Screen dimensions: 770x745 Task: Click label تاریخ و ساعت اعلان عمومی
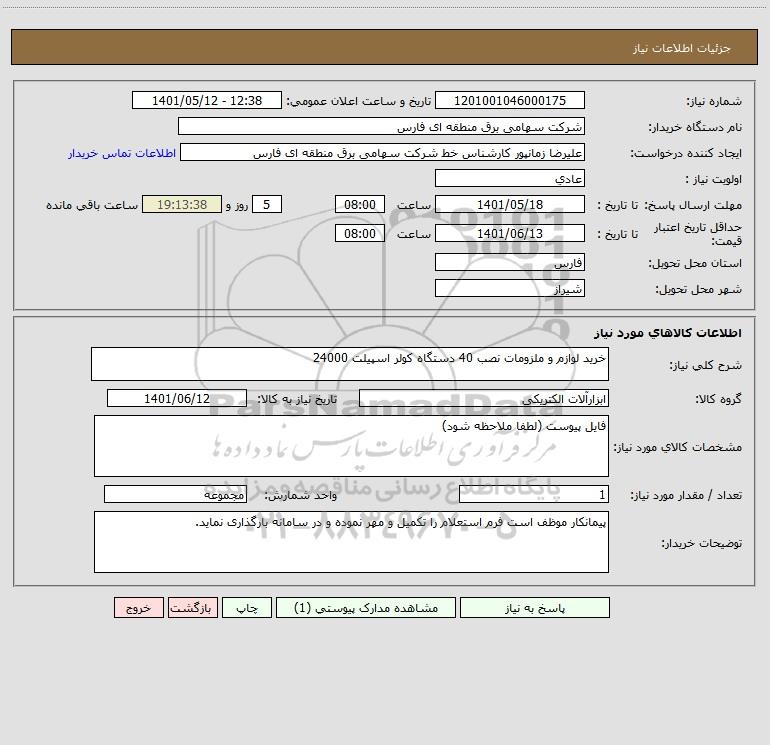click(359, 101)
